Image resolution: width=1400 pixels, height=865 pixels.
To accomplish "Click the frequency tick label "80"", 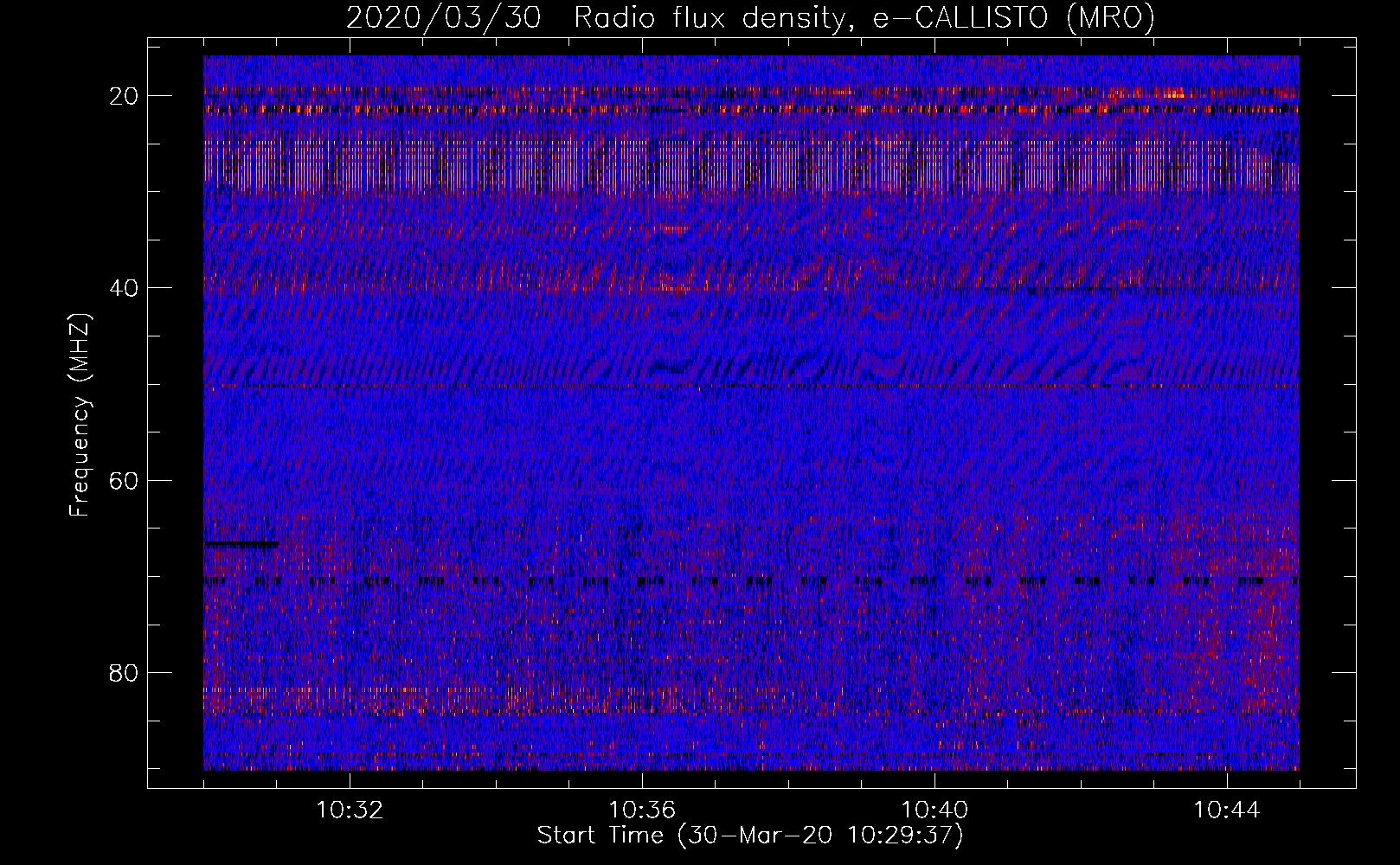I will 124,672.
